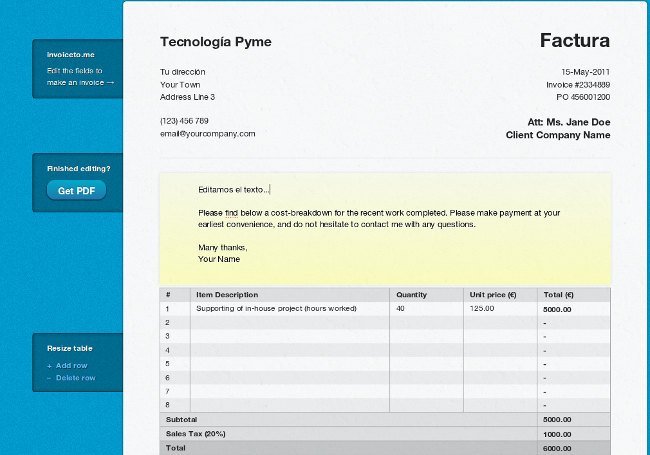Screen dimensions: 650x455
Task: Click the empty description cell in row 2
Action: point(289,323)
